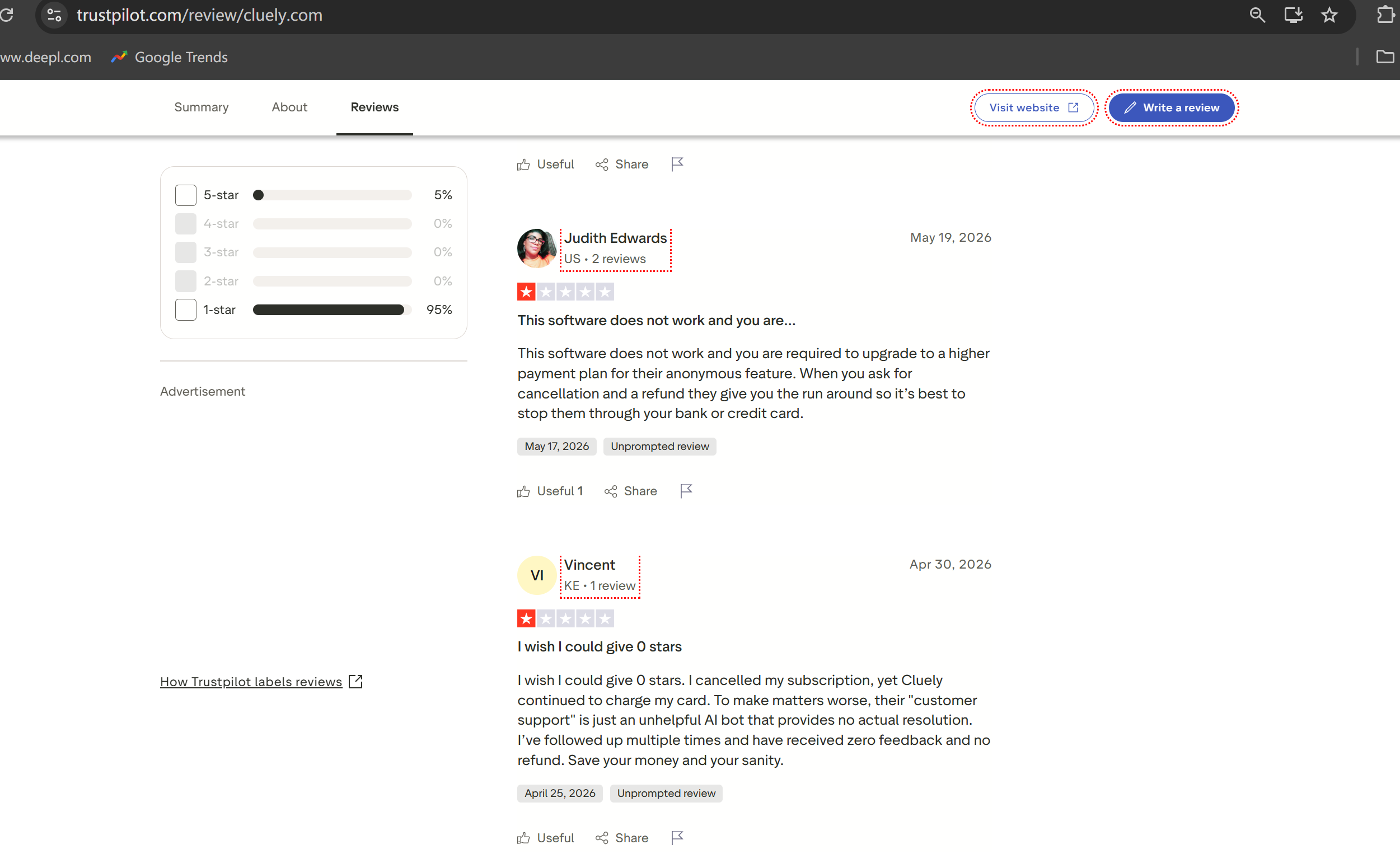Viewport: 1400px width, 868px height.
Task: Click "Unprompted review" tag on Judith Edwards' review
Action: pos(660,447)
